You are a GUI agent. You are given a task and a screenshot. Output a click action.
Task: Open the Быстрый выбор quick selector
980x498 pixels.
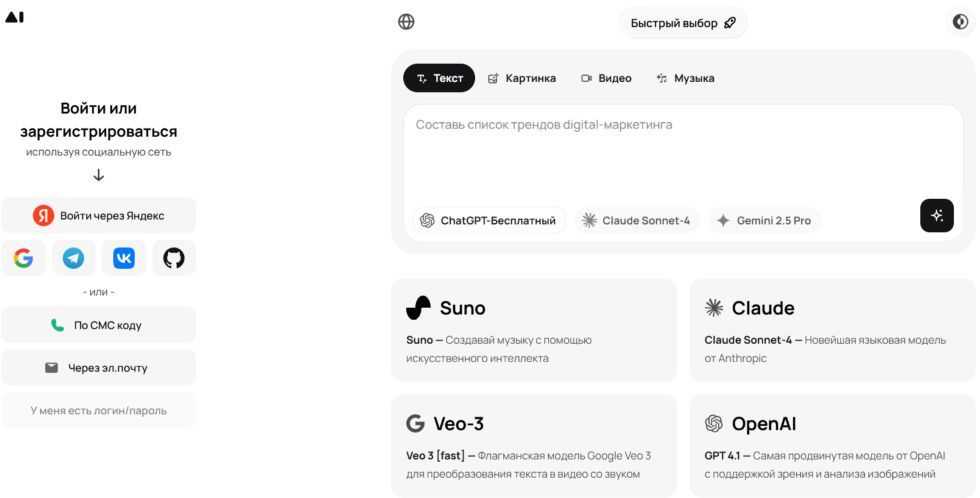click(x=683, y=23)
